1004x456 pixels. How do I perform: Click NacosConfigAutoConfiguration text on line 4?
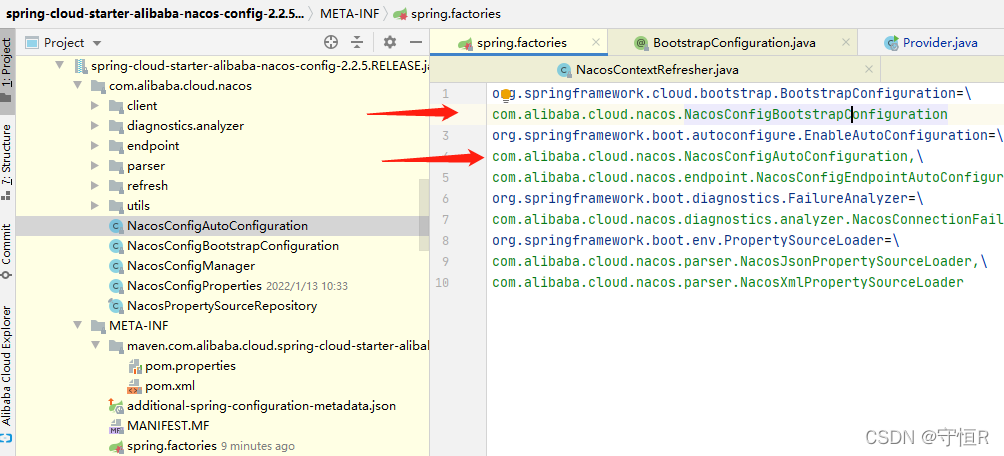[x=796, y=157]
